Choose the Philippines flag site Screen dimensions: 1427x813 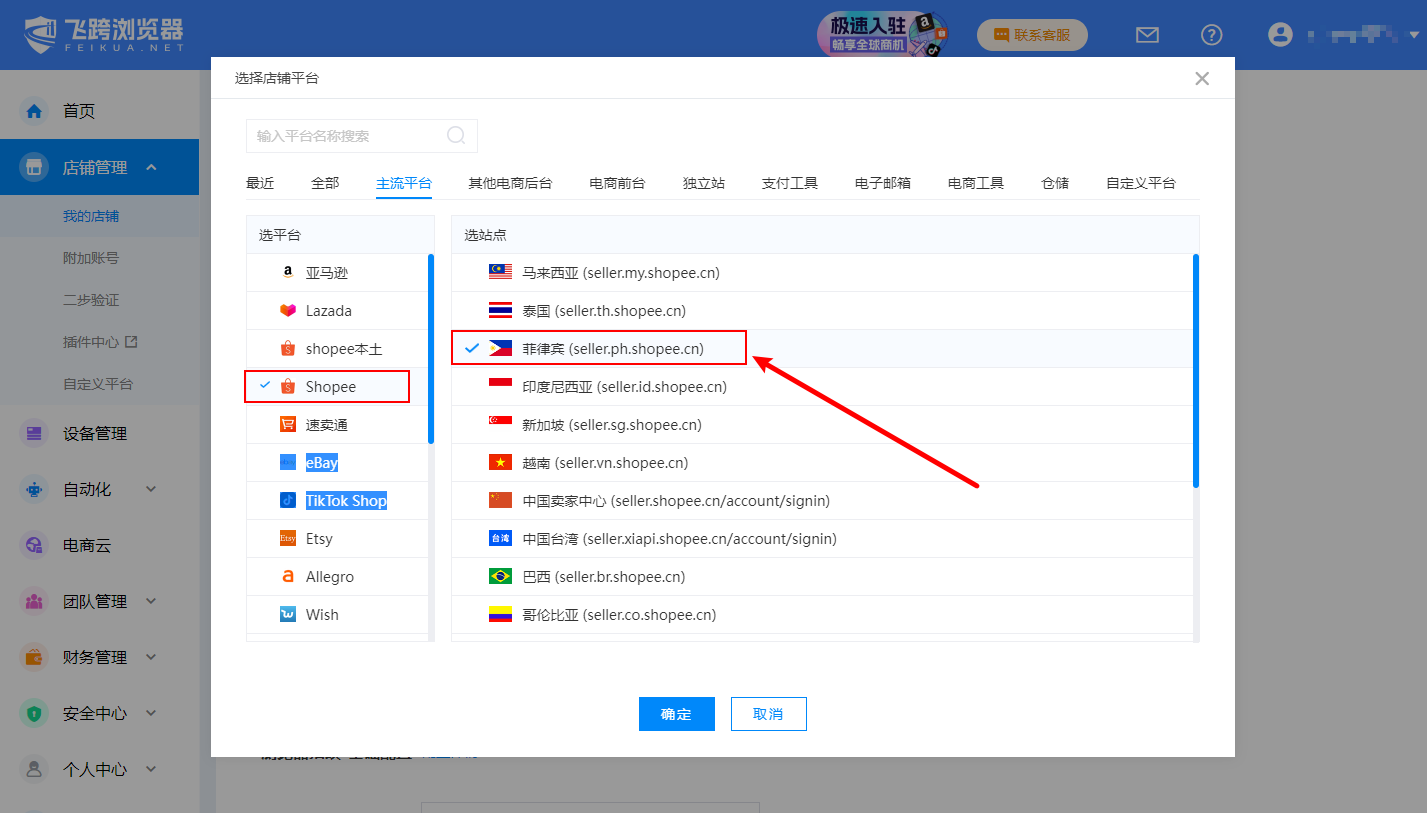click(x=500, y=349)
